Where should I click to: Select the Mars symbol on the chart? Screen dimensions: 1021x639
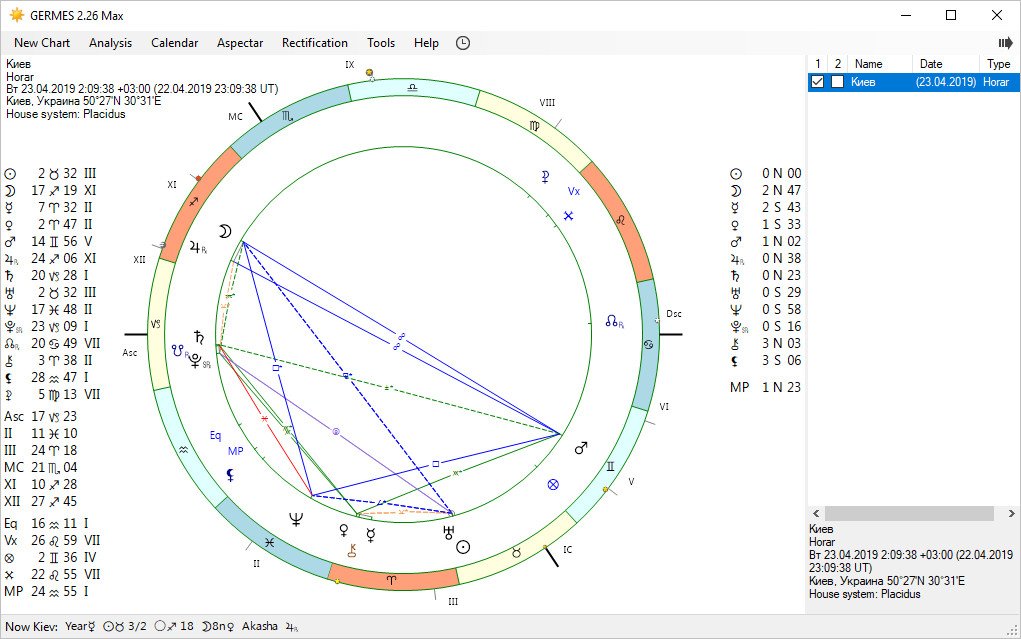click(581, 447)
